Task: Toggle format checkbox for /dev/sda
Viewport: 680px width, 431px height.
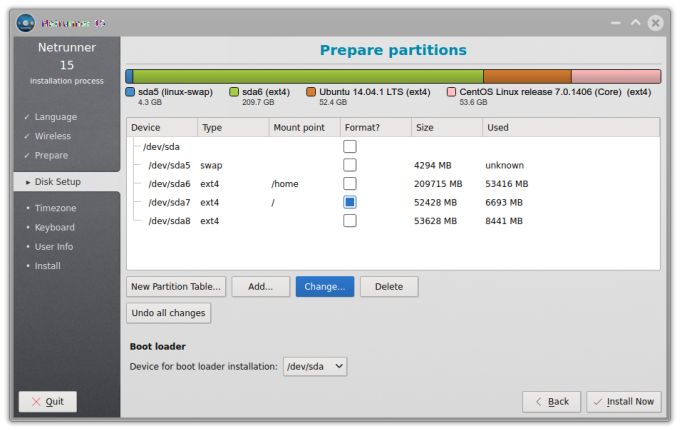Action: (350, 147)
